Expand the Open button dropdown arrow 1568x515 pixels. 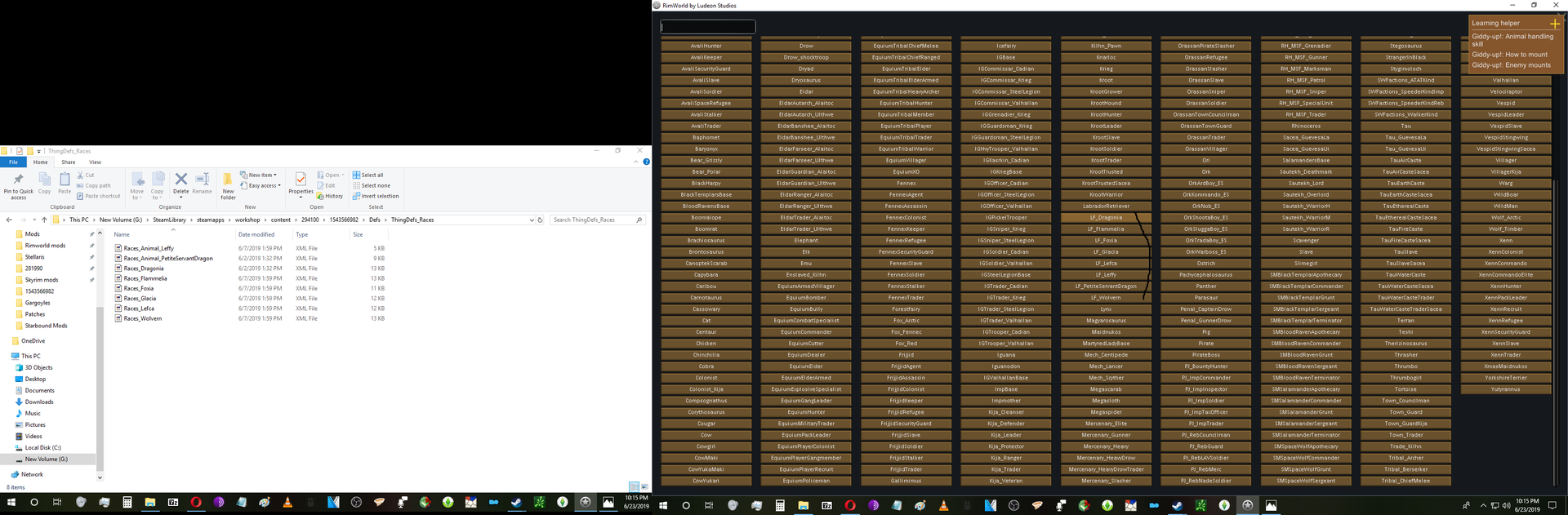click(x=343, y=175)
